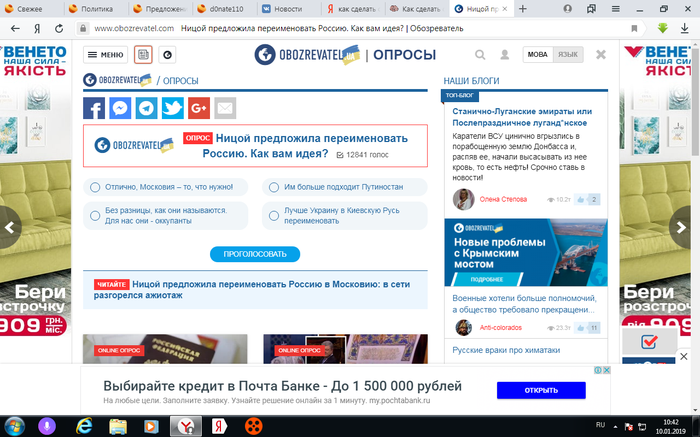The width and height of the screenshot is (700, 437).
Task: Share poll on Twitter
Action: coord(173,108)
